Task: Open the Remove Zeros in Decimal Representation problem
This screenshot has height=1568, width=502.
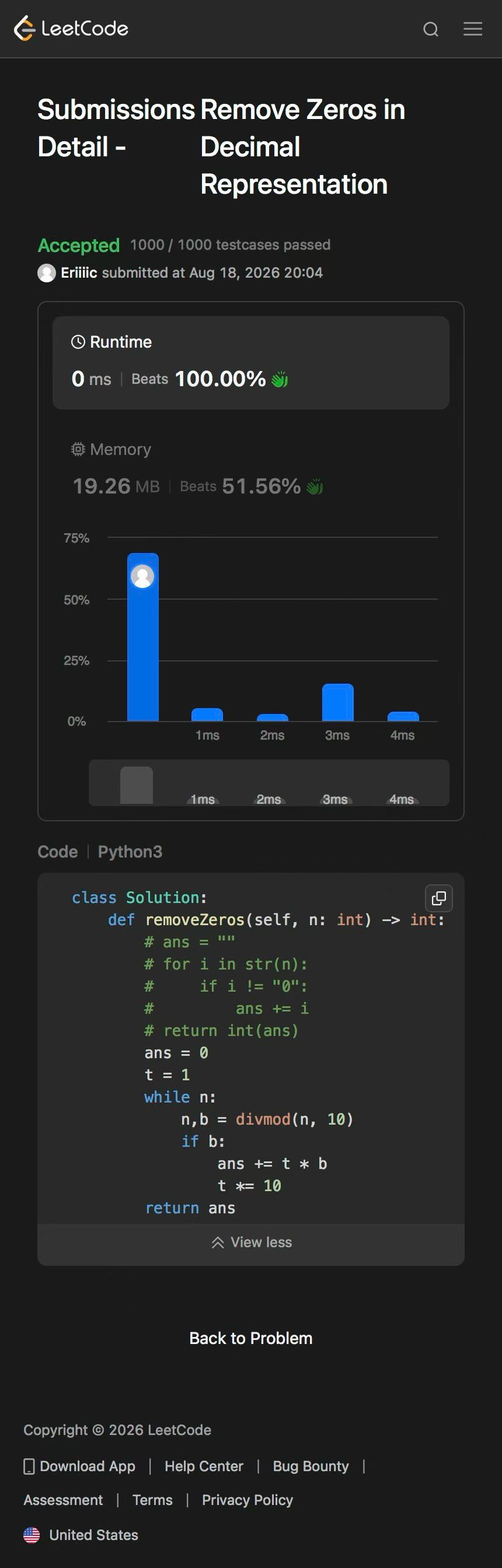Action: click(303, 146)
